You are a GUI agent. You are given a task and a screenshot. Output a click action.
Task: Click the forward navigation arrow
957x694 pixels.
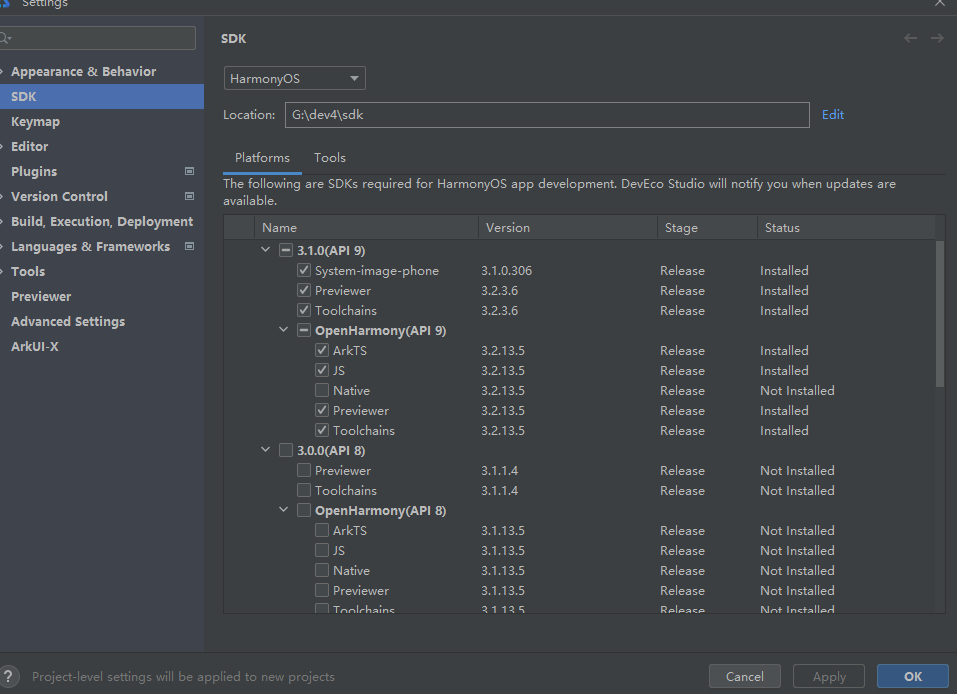(x=937, y=38)
